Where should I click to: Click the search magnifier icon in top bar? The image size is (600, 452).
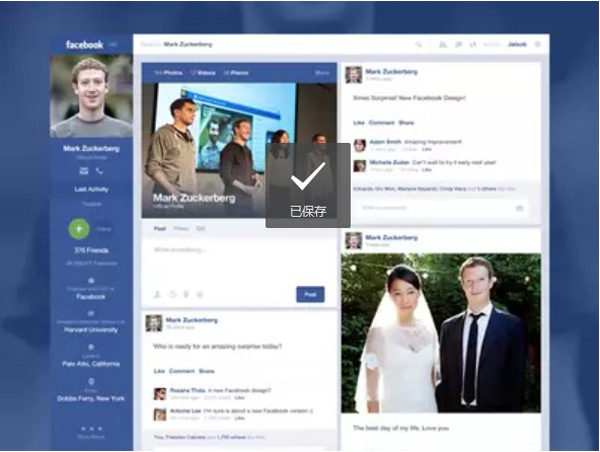419,44
